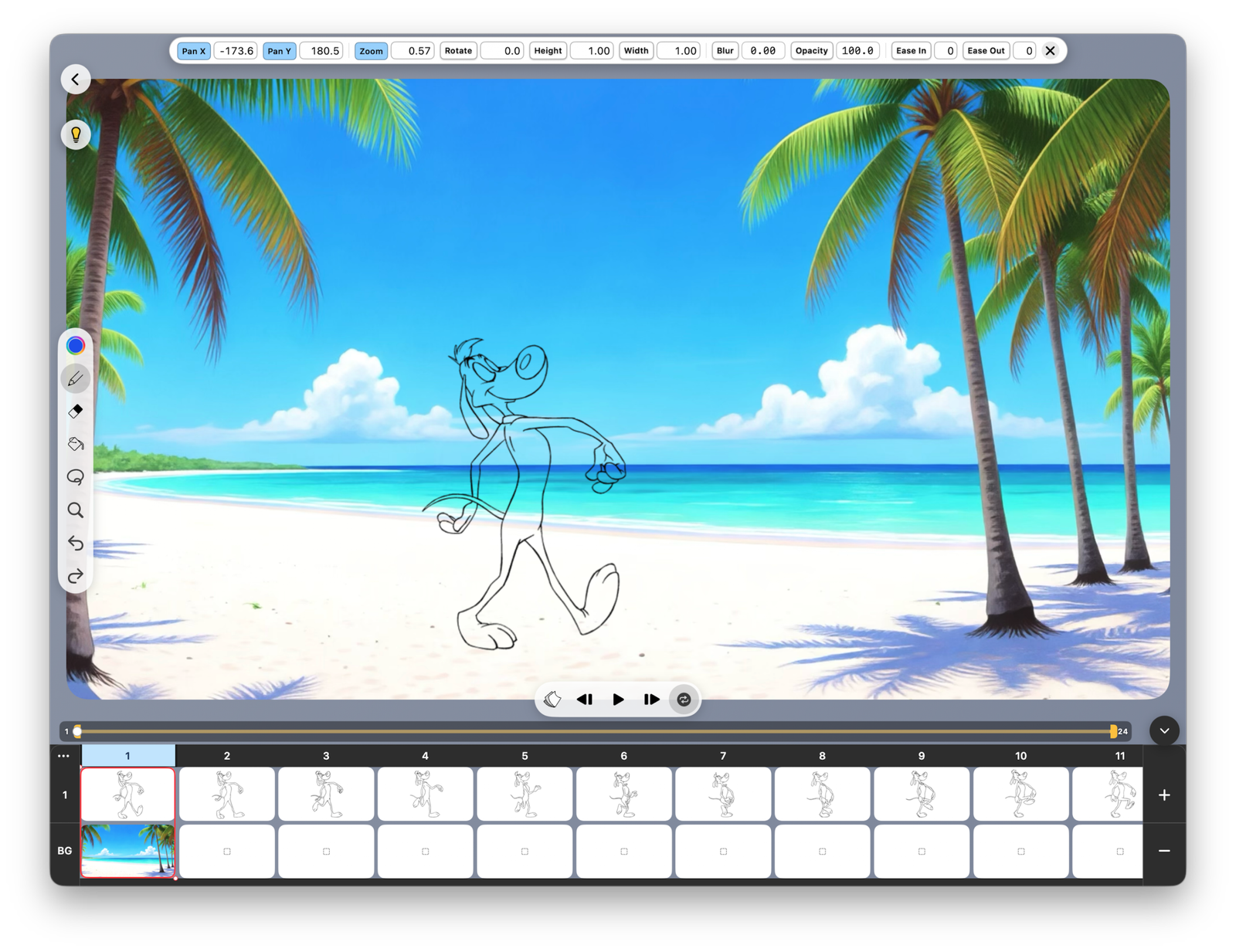Image resolution: width=1236 pixels, height=952 pixels.
Task: Click the Ease Out button
Action: click(986, 51)
